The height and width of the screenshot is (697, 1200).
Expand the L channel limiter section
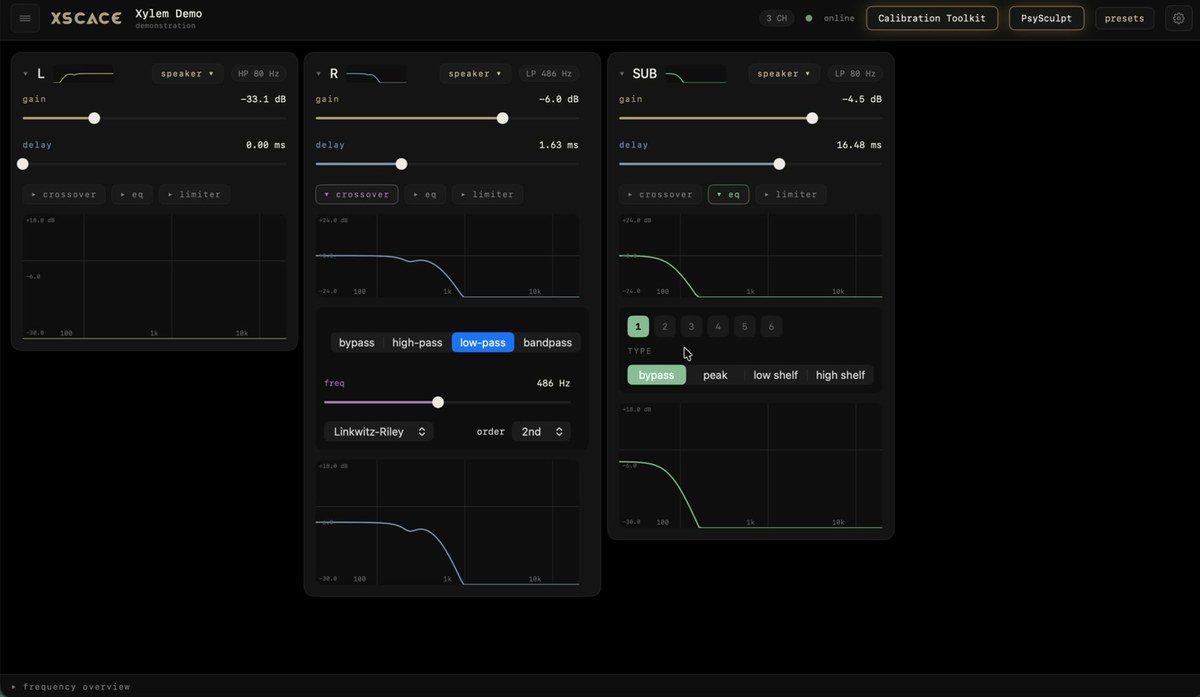[x=195, y=194]
